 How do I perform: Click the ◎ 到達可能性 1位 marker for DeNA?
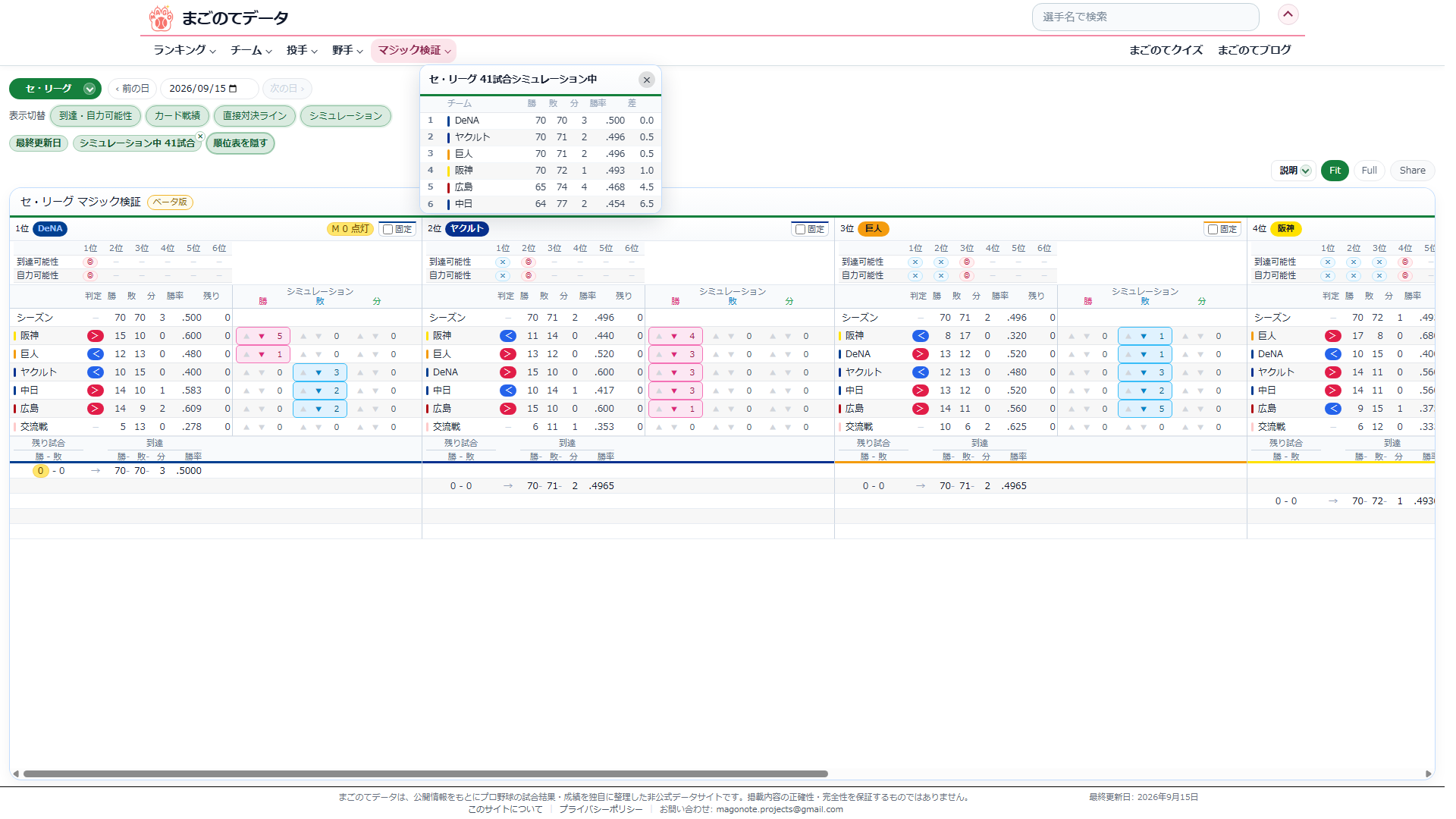pyautogui.click(x=90, y=262)
